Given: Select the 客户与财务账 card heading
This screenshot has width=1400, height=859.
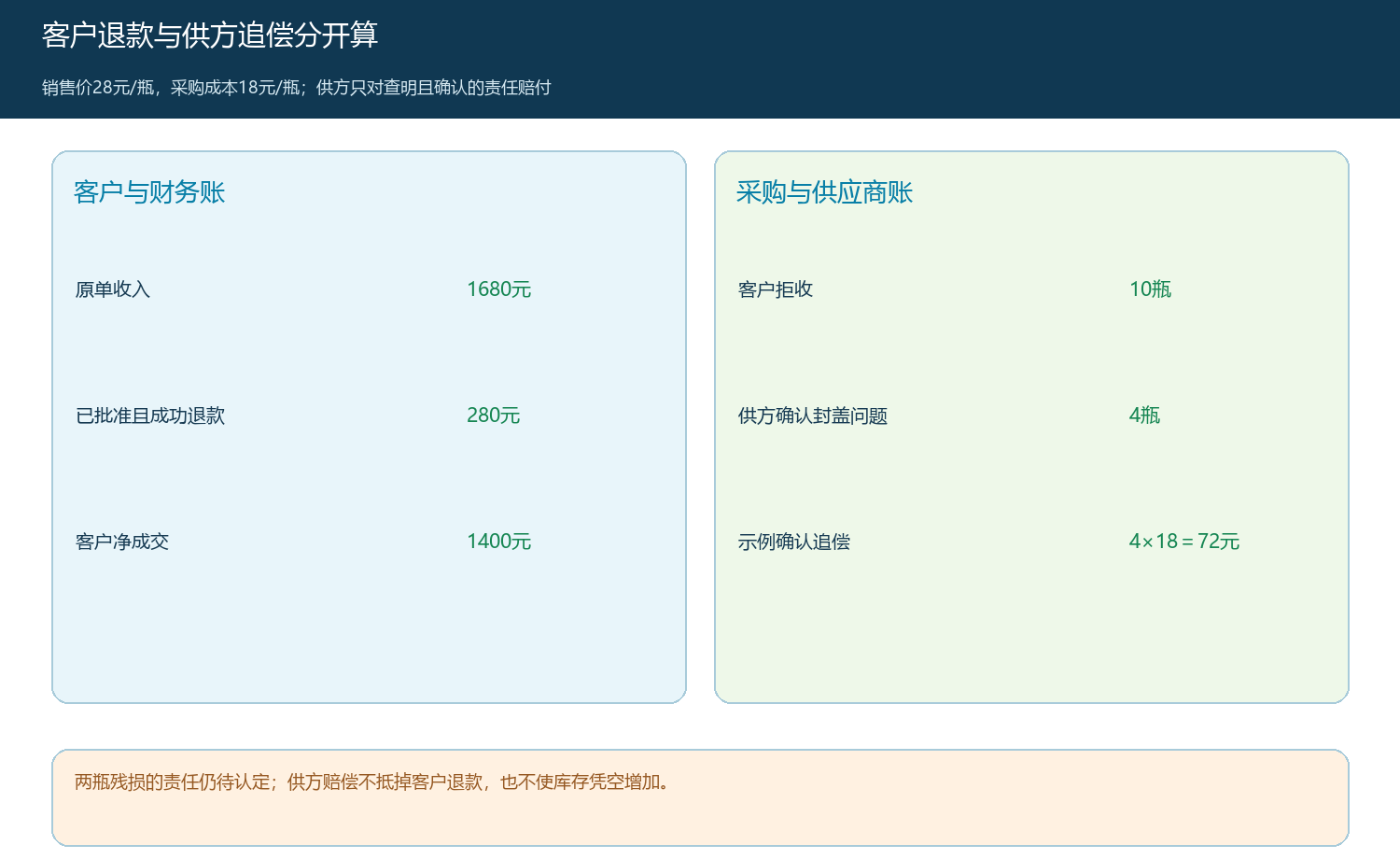Looking at the screenshot, I should [149, 192].
